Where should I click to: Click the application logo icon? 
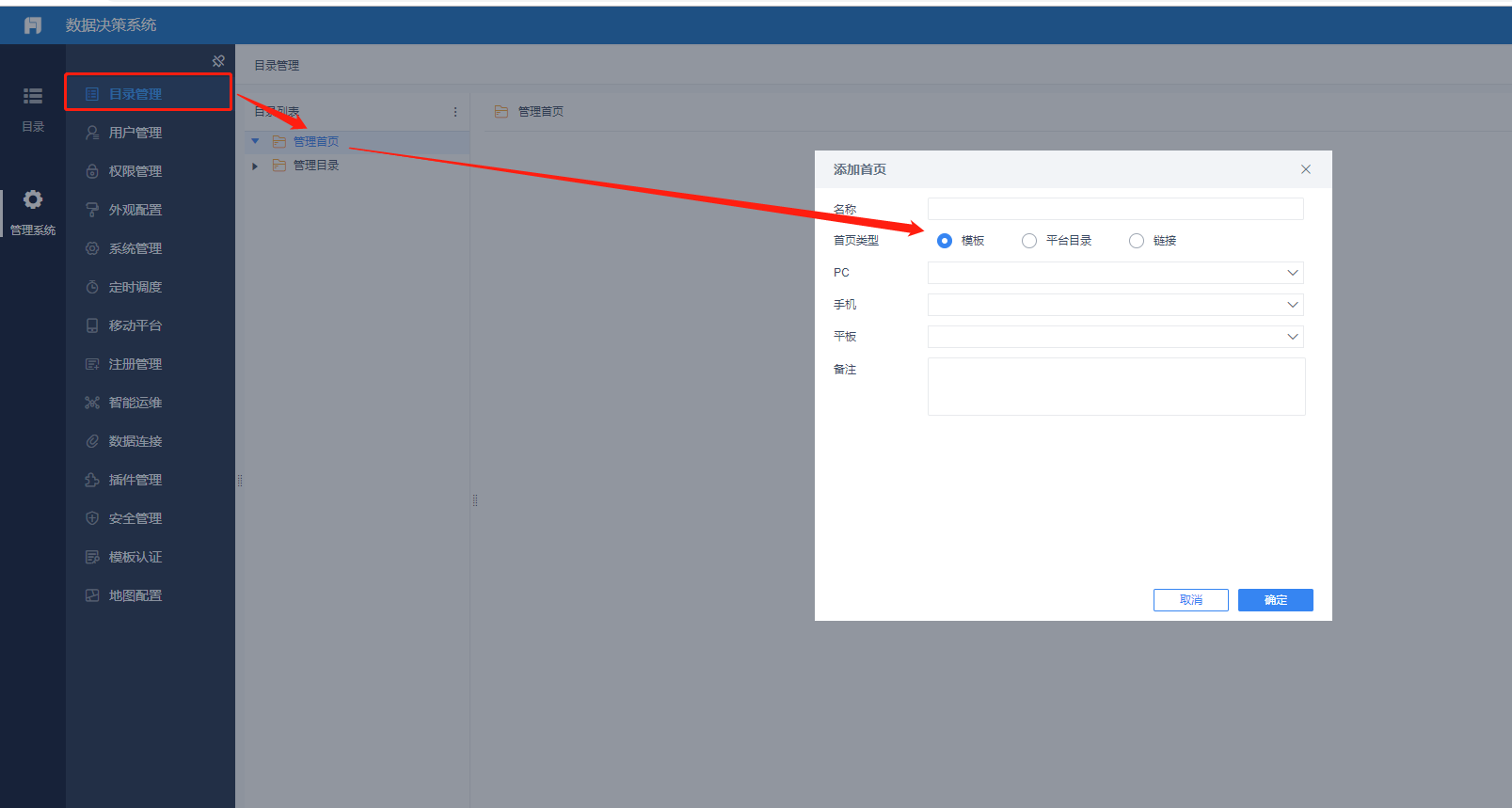33,25
